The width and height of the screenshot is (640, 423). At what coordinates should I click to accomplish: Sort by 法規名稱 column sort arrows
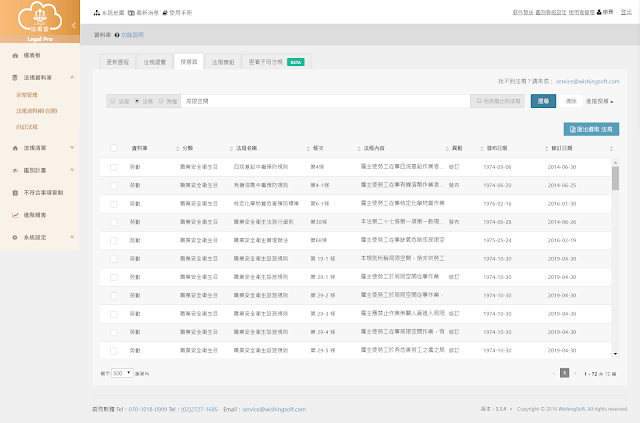pyautogui.click(x=308, y=149)
